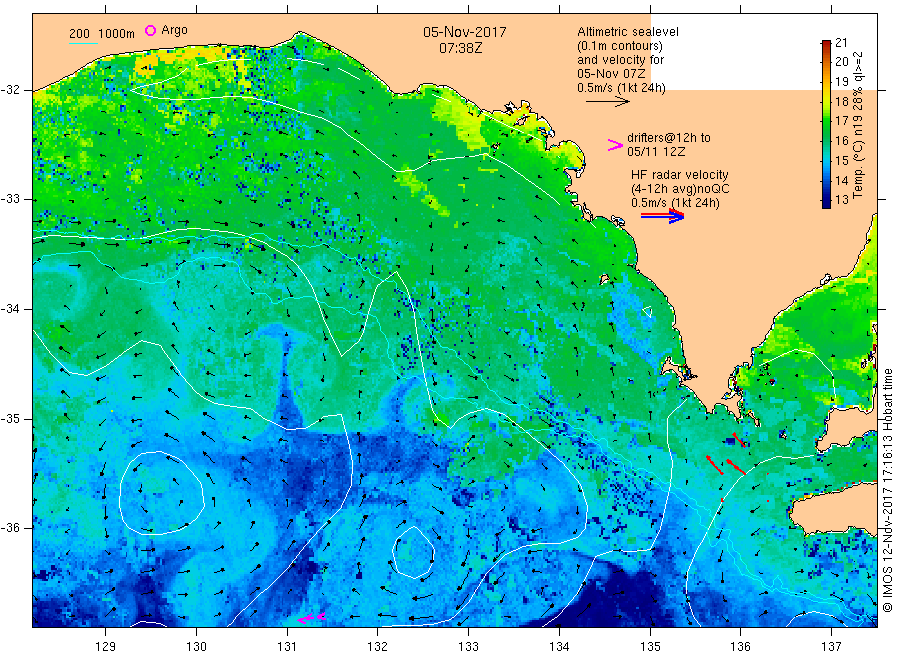Click the '(4-12h avg)noQC' legend text

(680, 189)
